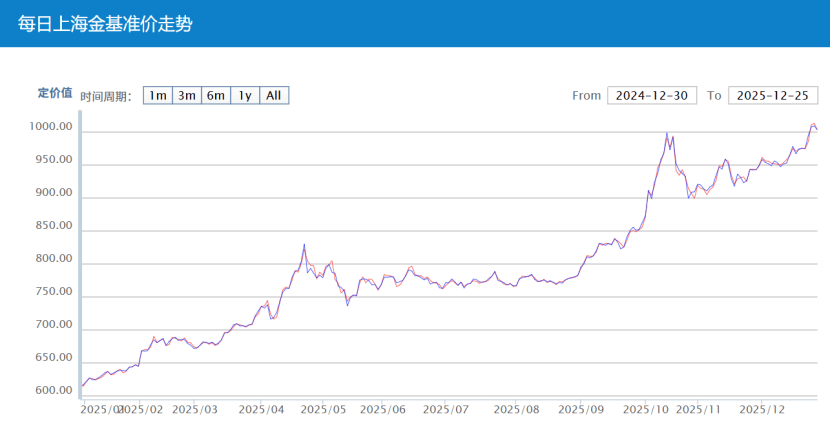Click the From date field 2024-12-30
831x421 pixels.
coord(651,95)
